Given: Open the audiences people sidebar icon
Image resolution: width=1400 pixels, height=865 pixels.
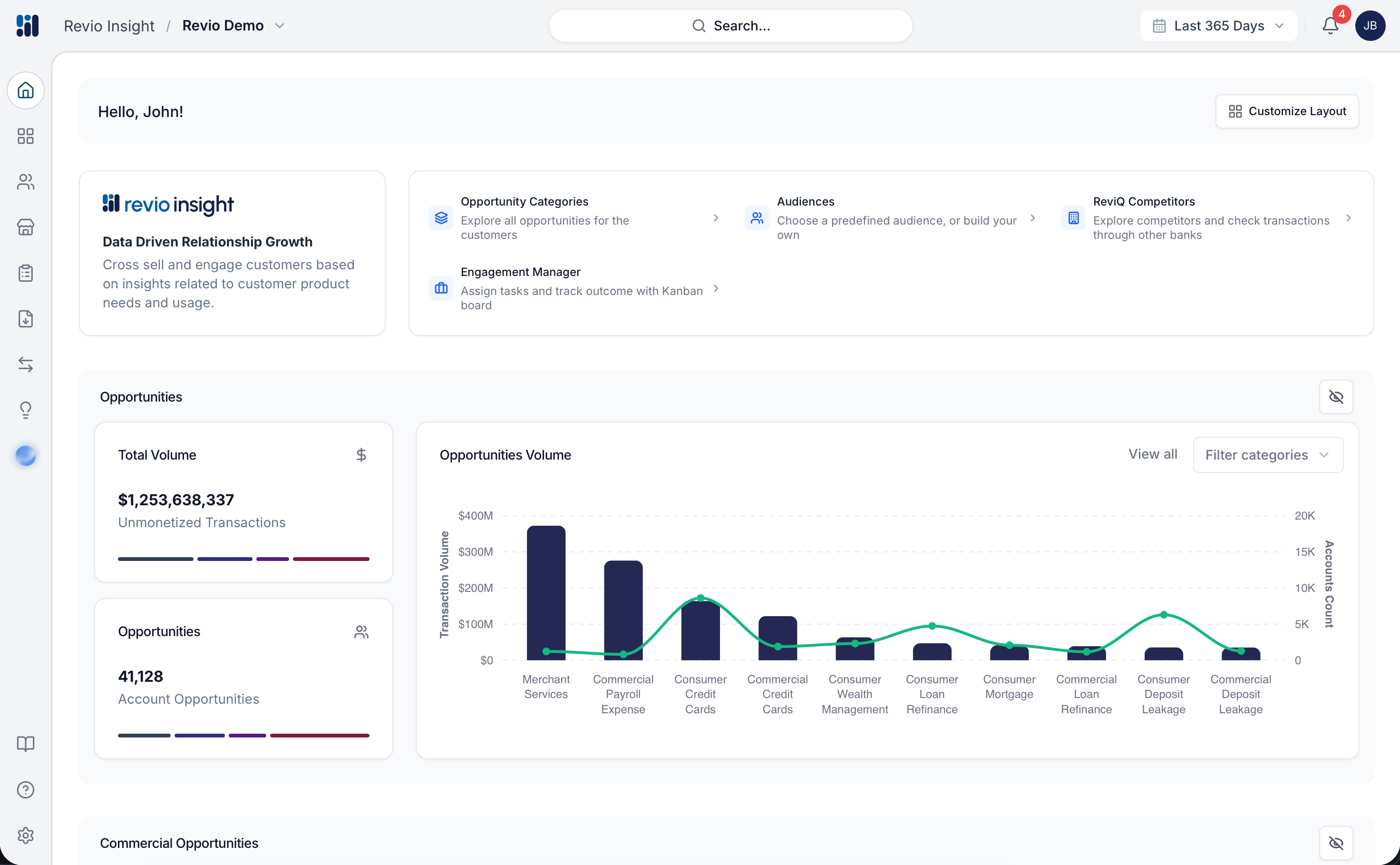Looking at the screenshot, I should coord(26,182).
